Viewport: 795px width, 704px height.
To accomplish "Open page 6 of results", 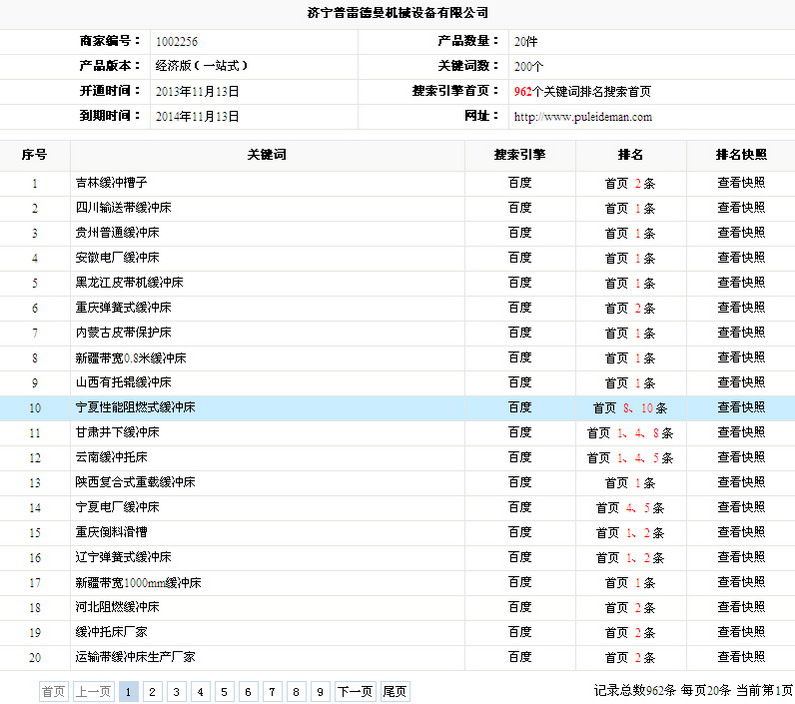I will point(248,692).
